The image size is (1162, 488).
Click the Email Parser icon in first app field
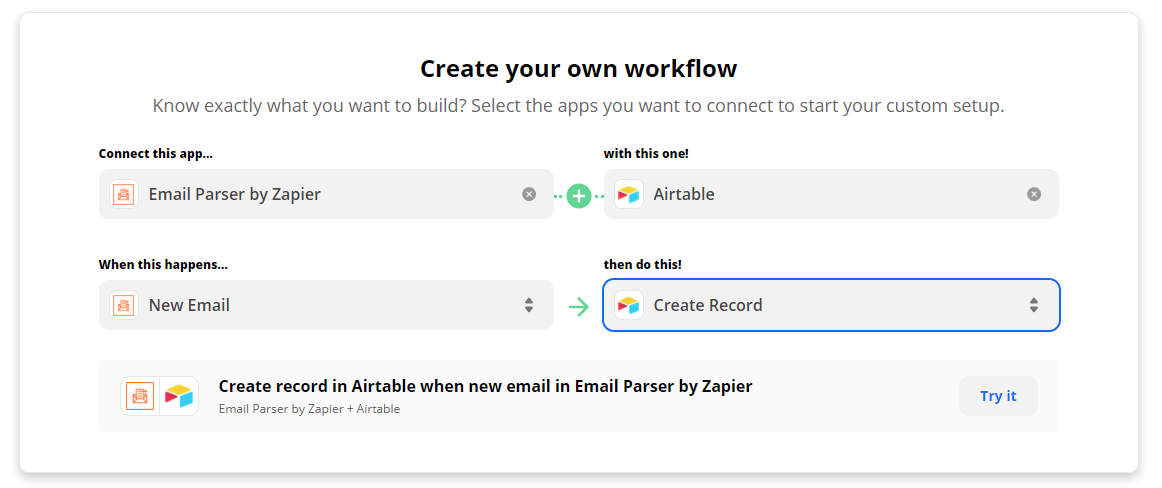pyautogui.click(x=124, y=194)
